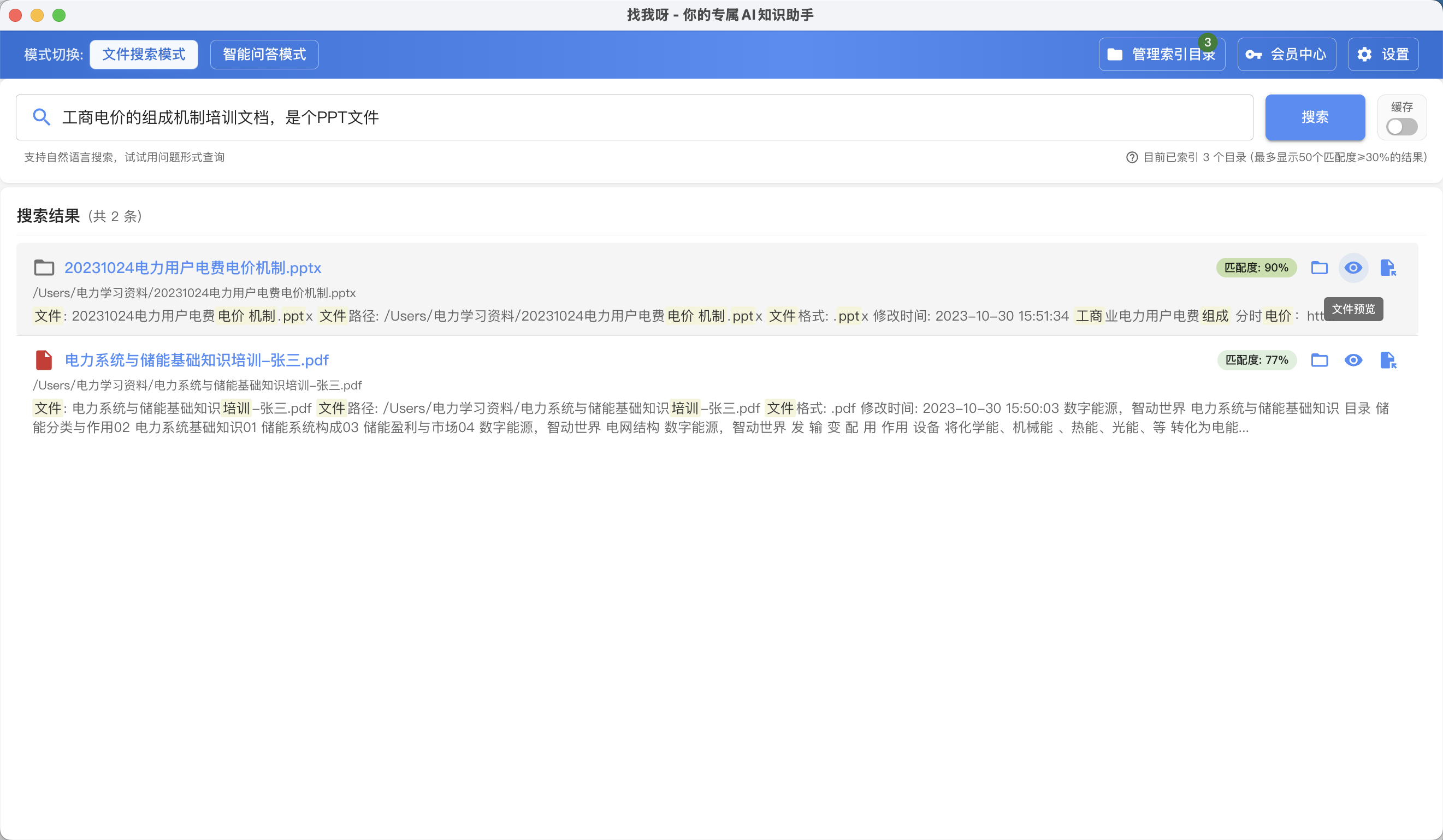
Task: Click folder icon to reveal pdf file location
Action: [x=1320, y=360]
